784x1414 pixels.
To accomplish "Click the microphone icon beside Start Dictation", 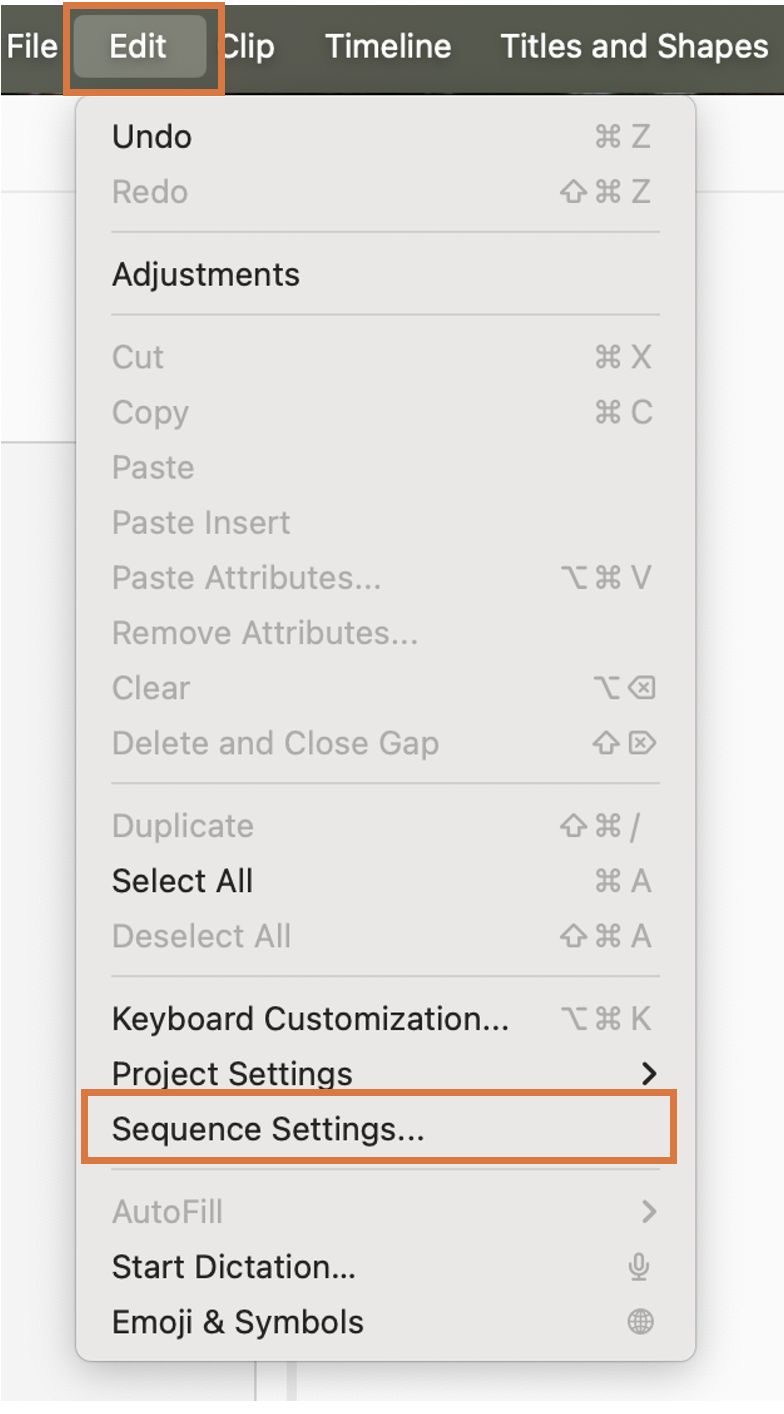I will pos(639,1268).
